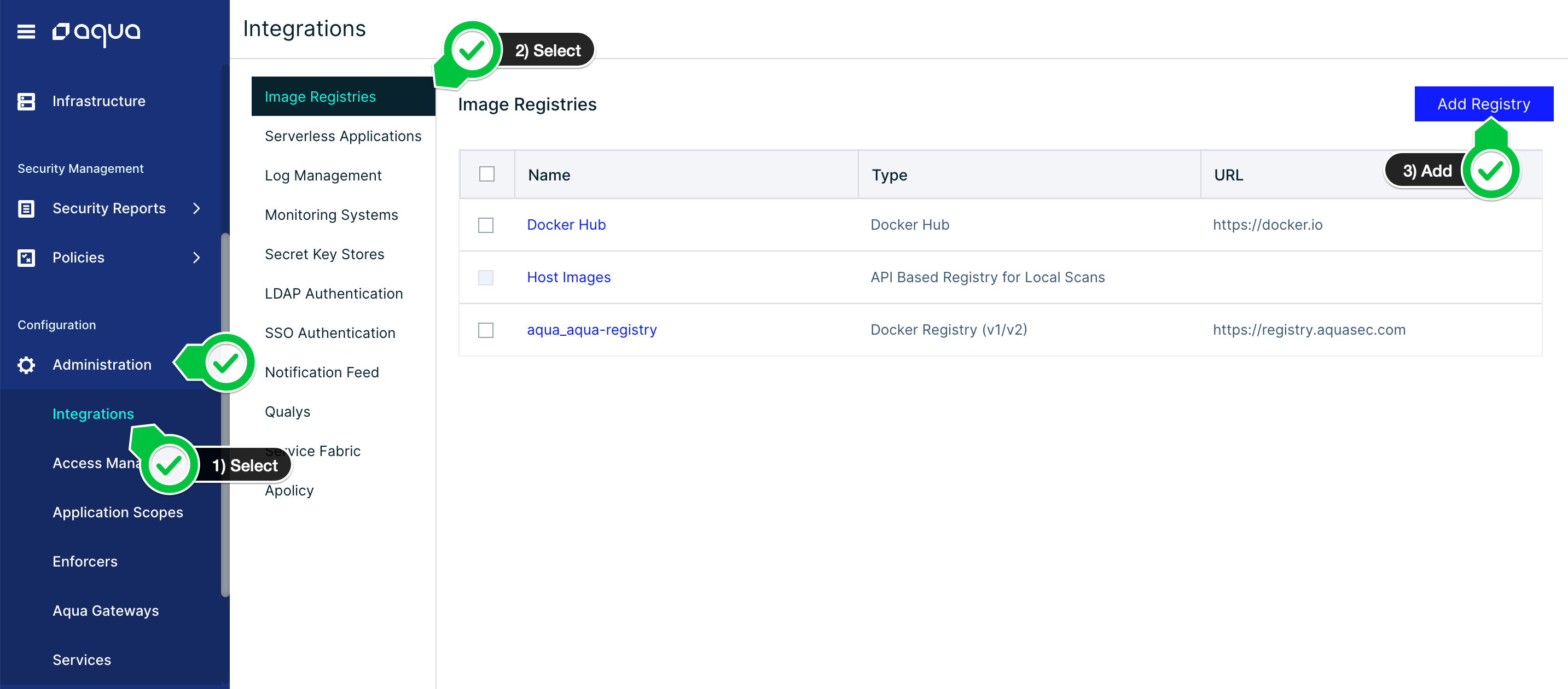Click the Infrastructure server icon
1568x689 pixels.
click(26, 102)
